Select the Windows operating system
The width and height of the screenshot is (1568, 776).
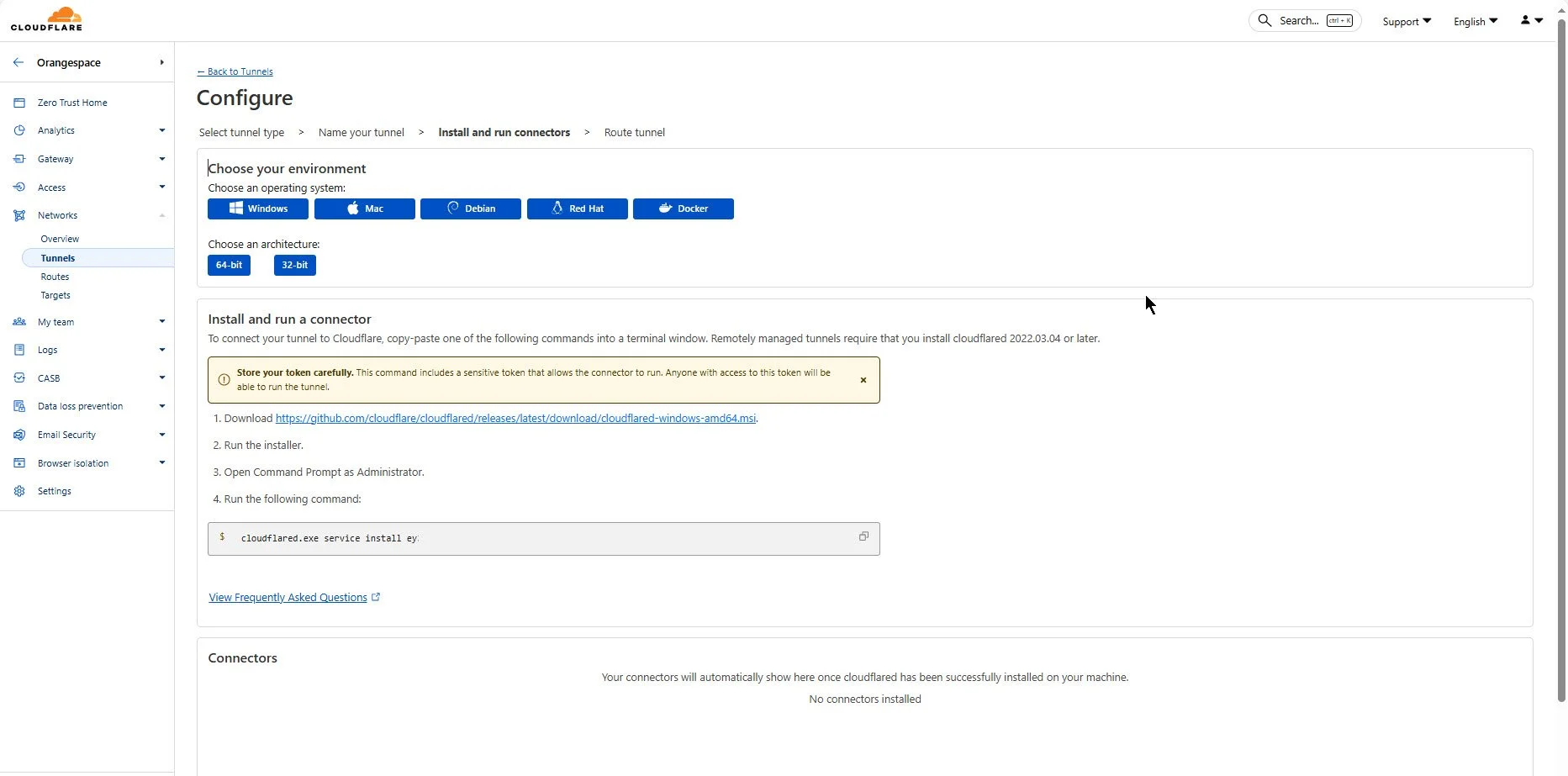(x=258, y=209)
